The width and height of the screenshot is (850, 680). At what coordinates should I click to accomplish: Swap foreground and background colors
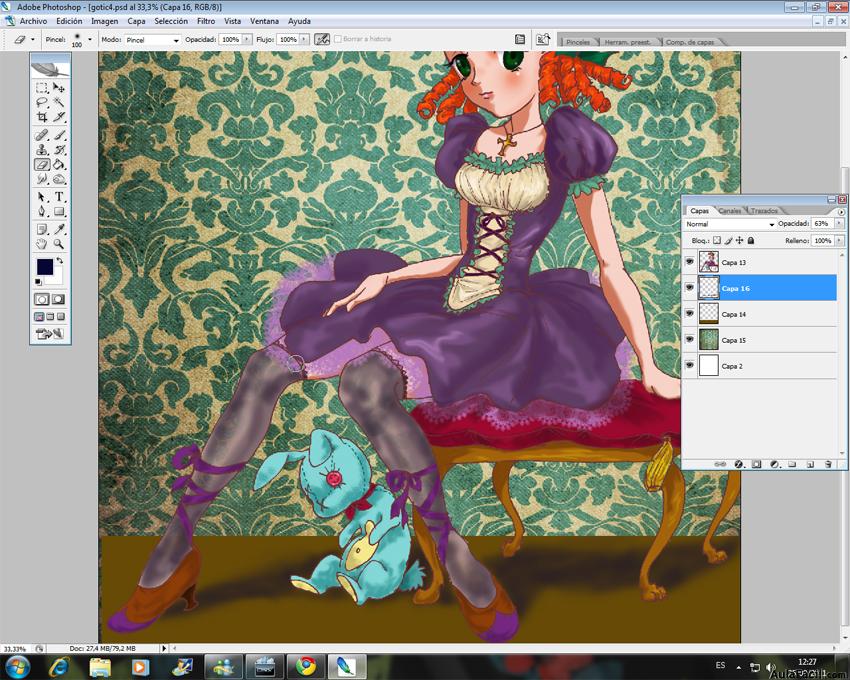59,261
